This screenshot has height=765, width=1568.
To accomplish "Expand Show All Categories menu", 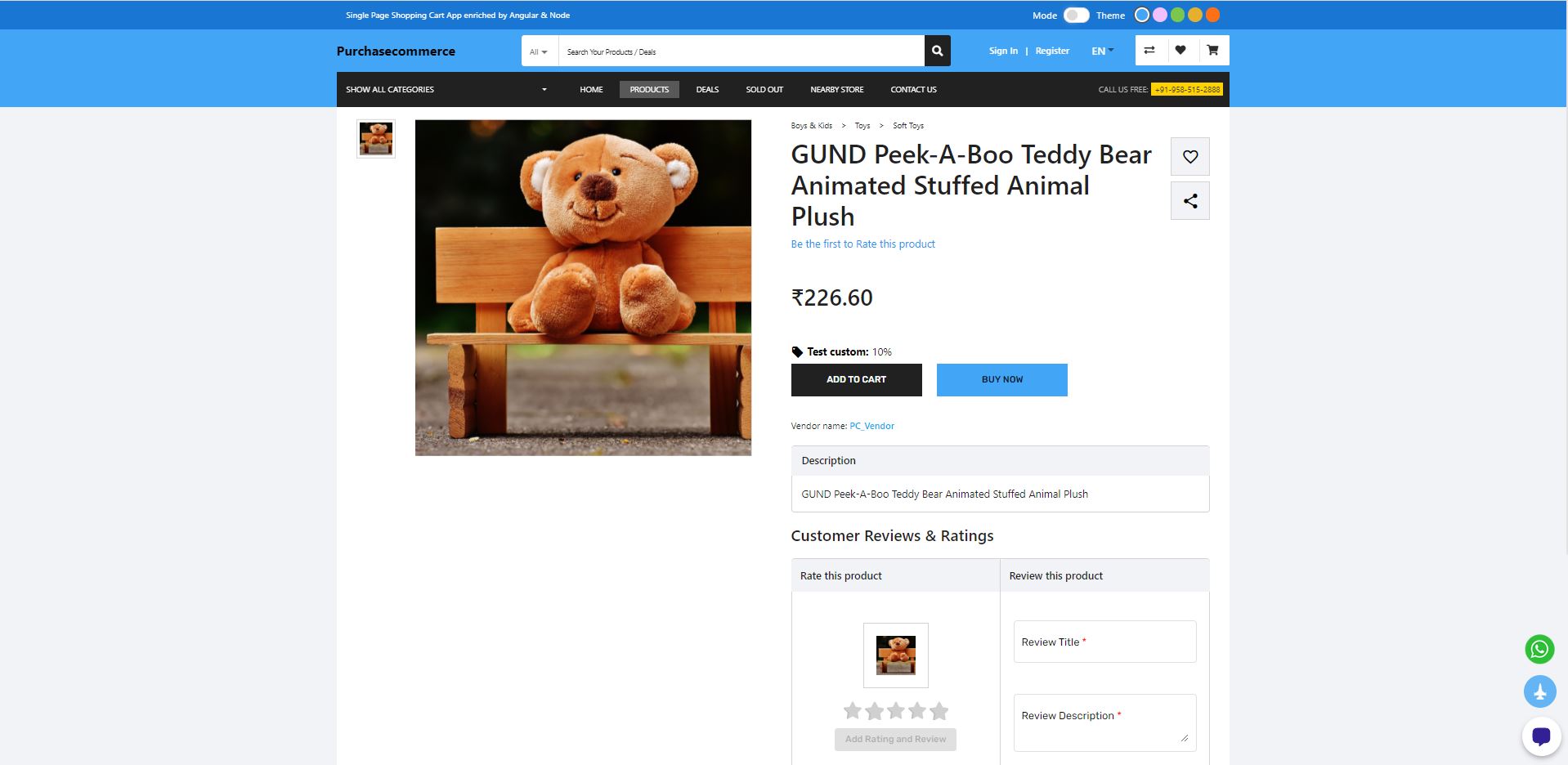I will click(x=446, y=89).
